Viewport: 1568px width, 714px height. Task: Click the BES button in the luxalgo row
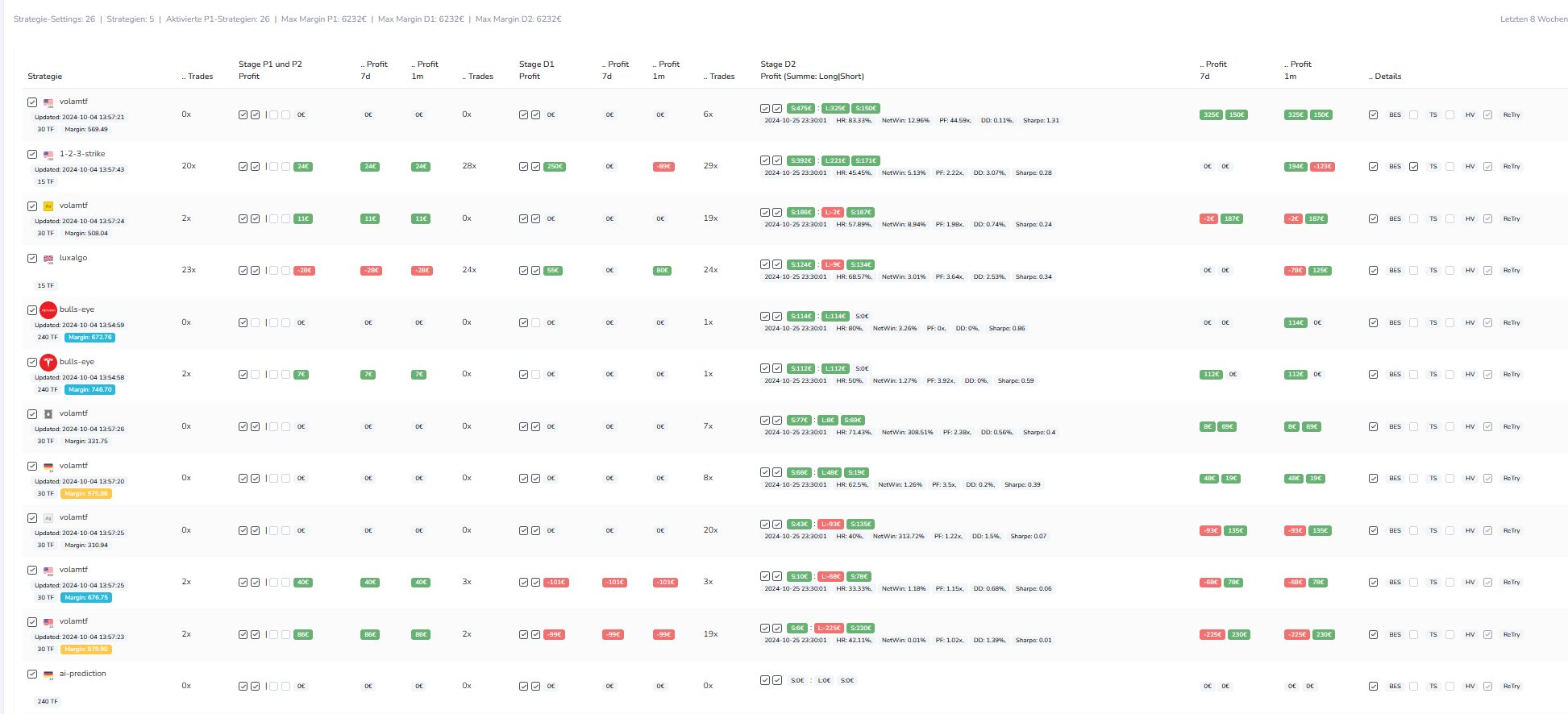[x=1395, y=271]
